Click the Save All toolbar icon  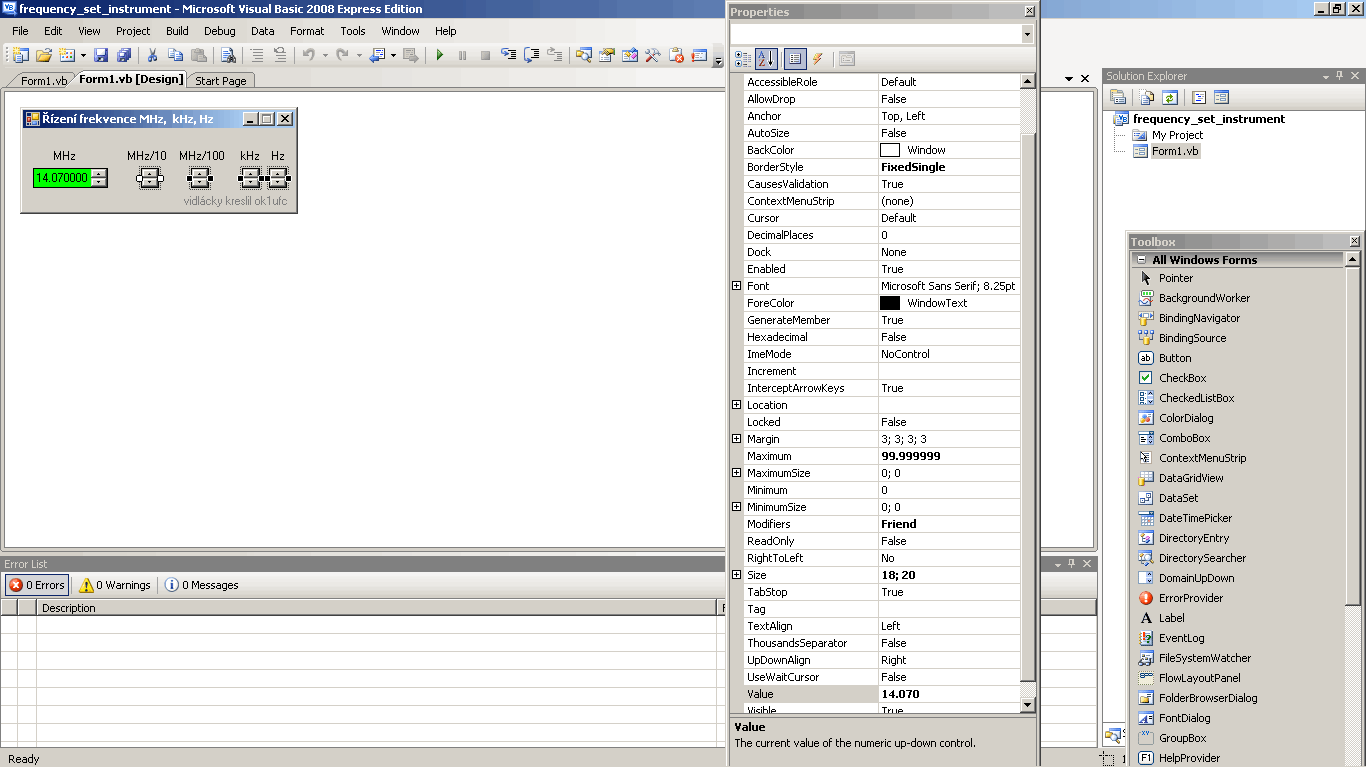pos(124,56)
